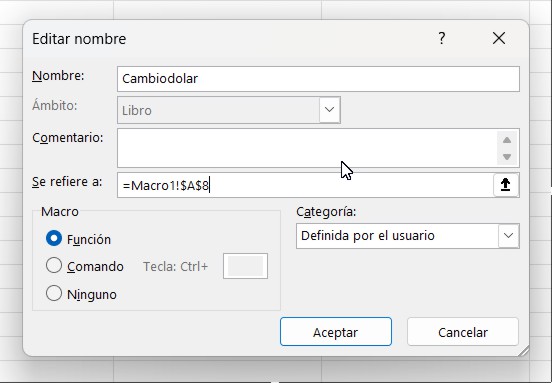552x383 pixels.
Task: Close the Editar nombre dialog
Action: 499,38
